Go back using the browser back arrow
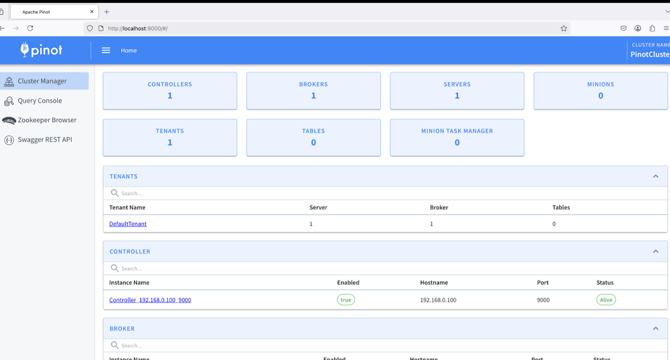 click(2, 28)
